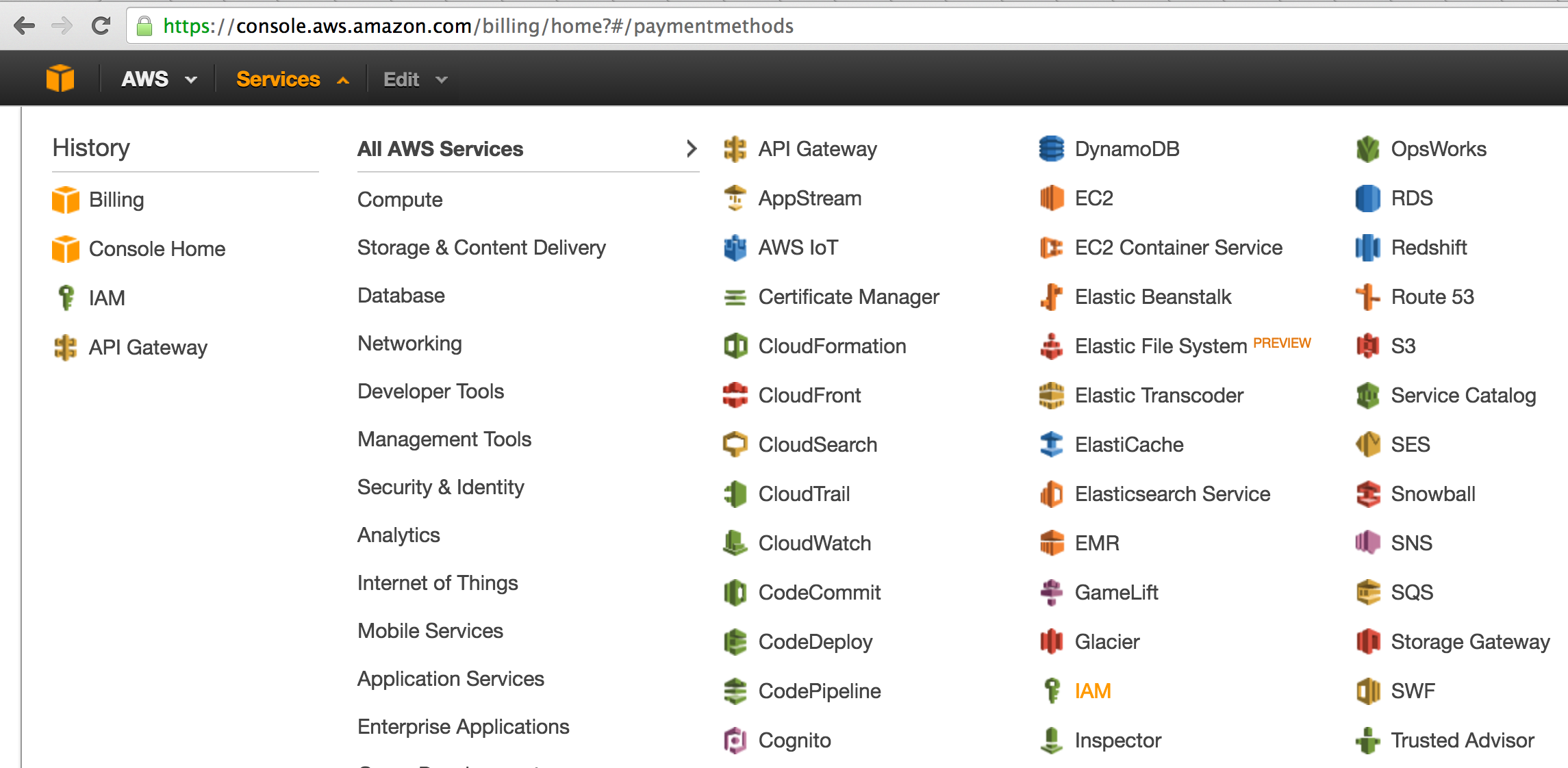Select Storage & Content Delivery category
Image resolution: width=1568 pixels, height=768 pixels.
point(481,247)
